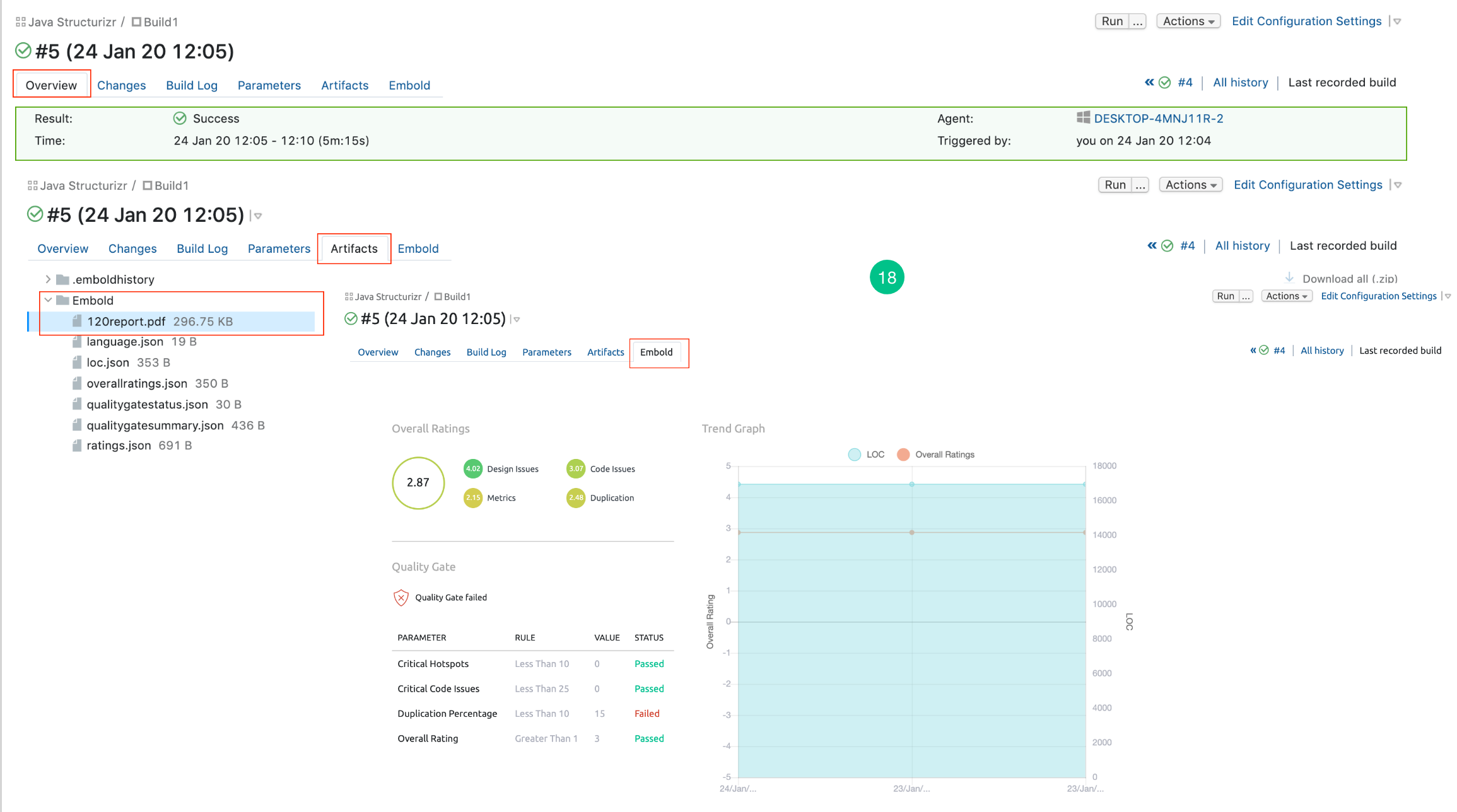Toggle the LOC series in the trend graph legend
The image size is (1457, 812).
click(867, 455)
